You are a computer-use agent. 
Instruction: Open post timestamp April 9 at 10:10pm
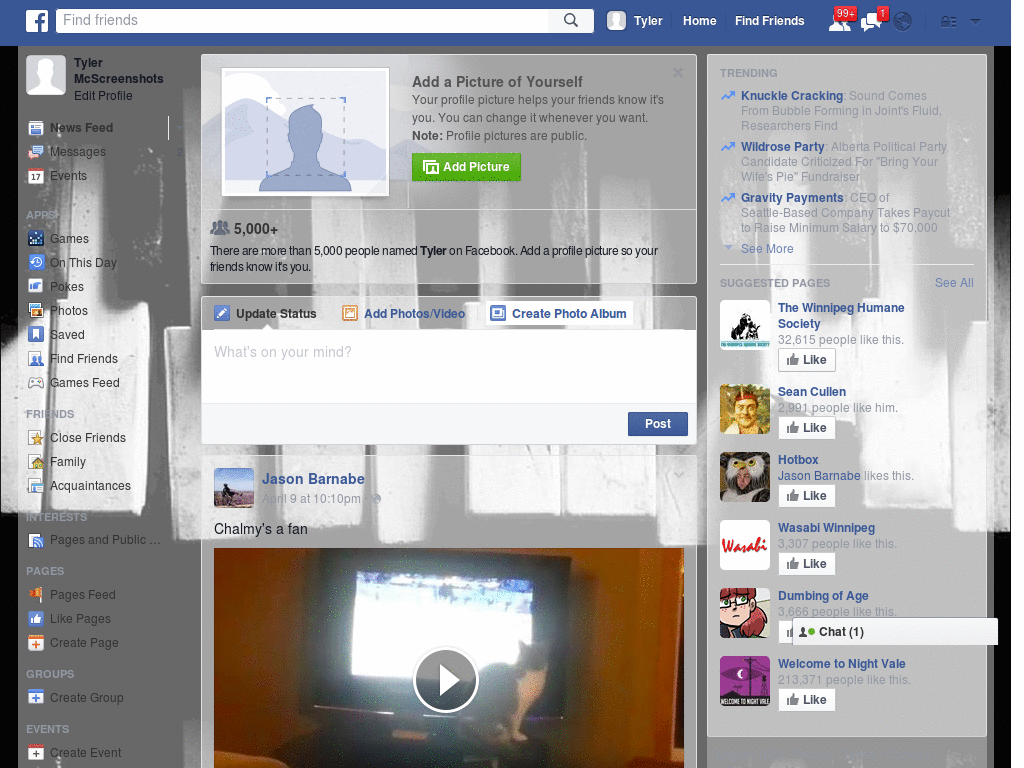coord(311,499)
